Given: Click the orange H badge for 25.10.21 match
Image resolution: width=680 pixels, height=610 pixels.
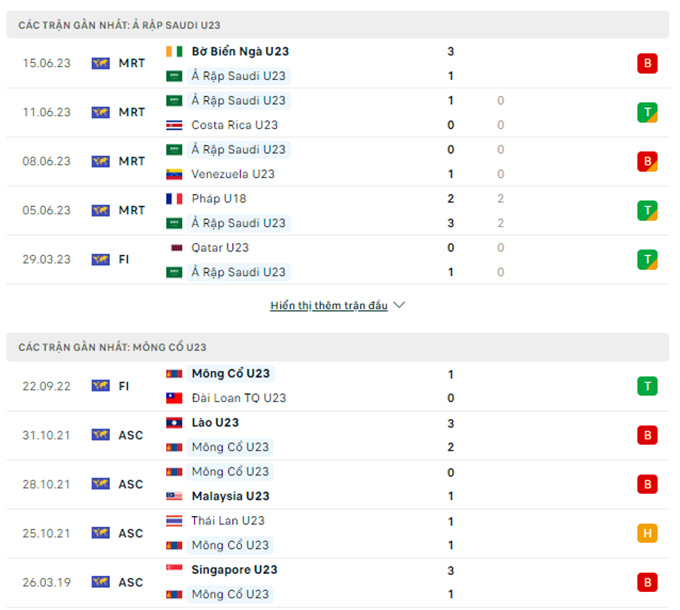Looking at the screenshot, I should 647,533.
